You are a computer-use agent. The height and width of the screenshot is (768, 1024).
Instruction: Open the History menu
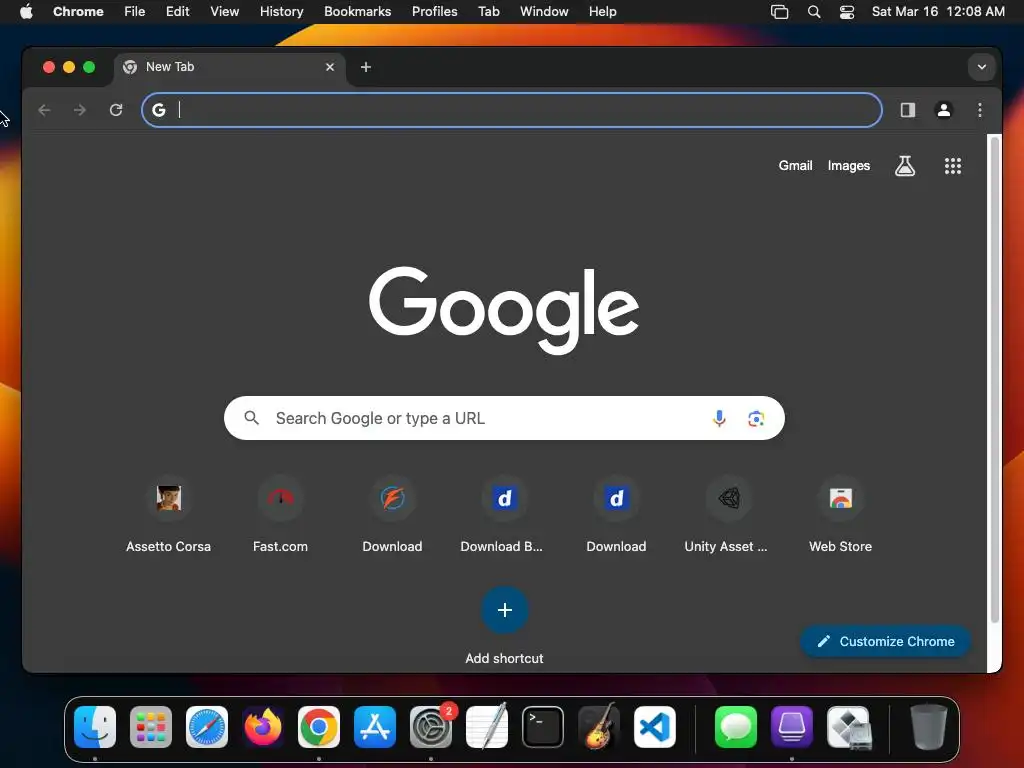click(x=281, y=11)
